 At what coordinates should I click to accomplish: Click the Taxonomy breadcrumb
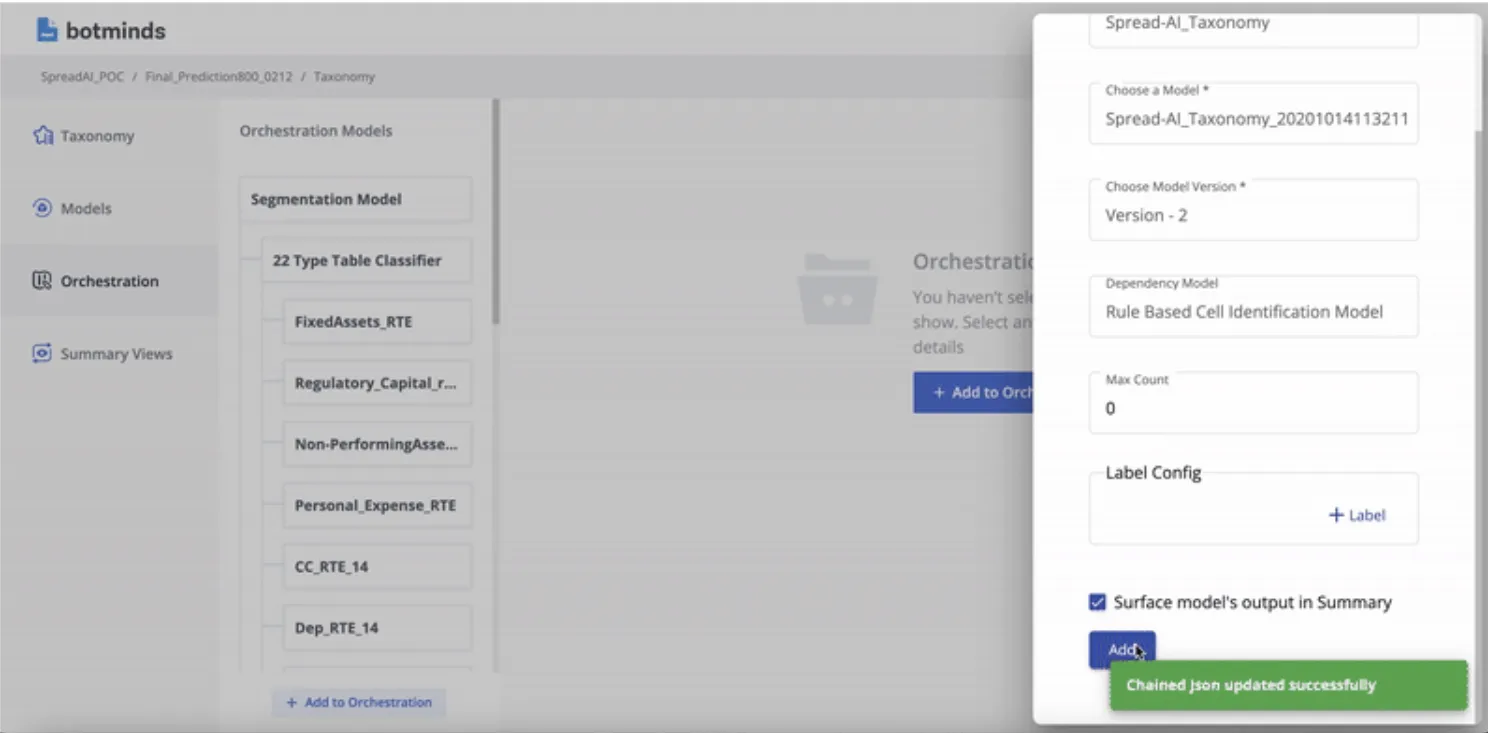pyautogui.click(x=344, y=76)
